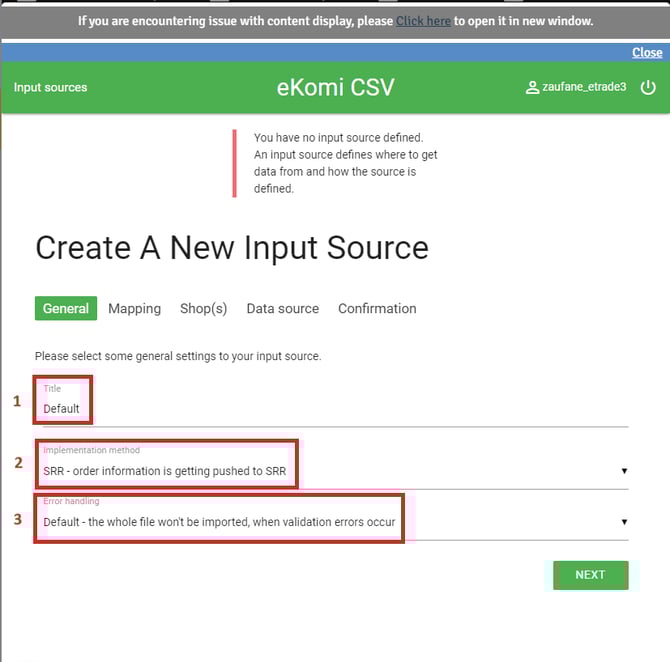Image resolution: width=670 pixels, height=662 pixels.
Task: Click the Implementation method dropdown arrow
Action: coord(624,470)
